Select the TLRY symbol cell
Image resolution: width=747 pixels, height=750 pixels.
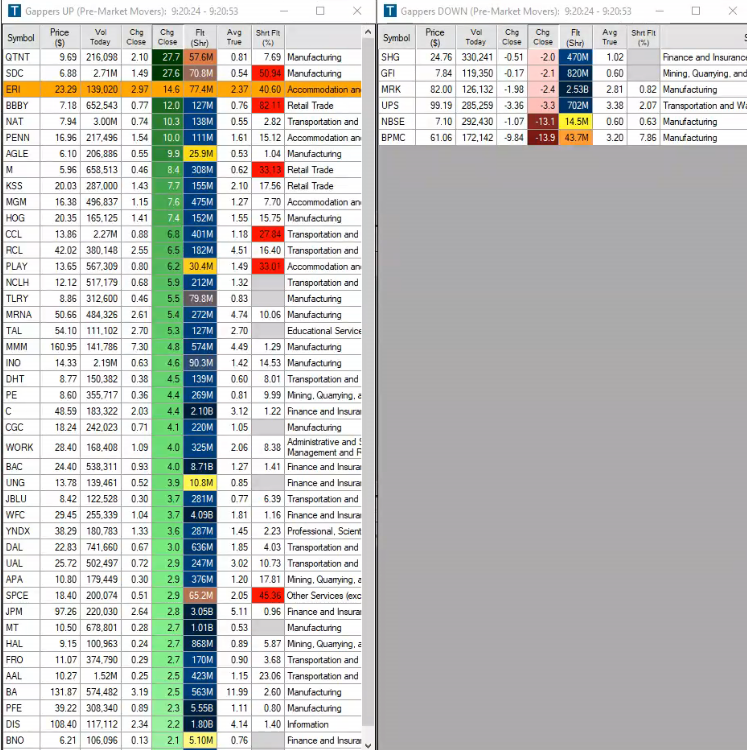21,298
